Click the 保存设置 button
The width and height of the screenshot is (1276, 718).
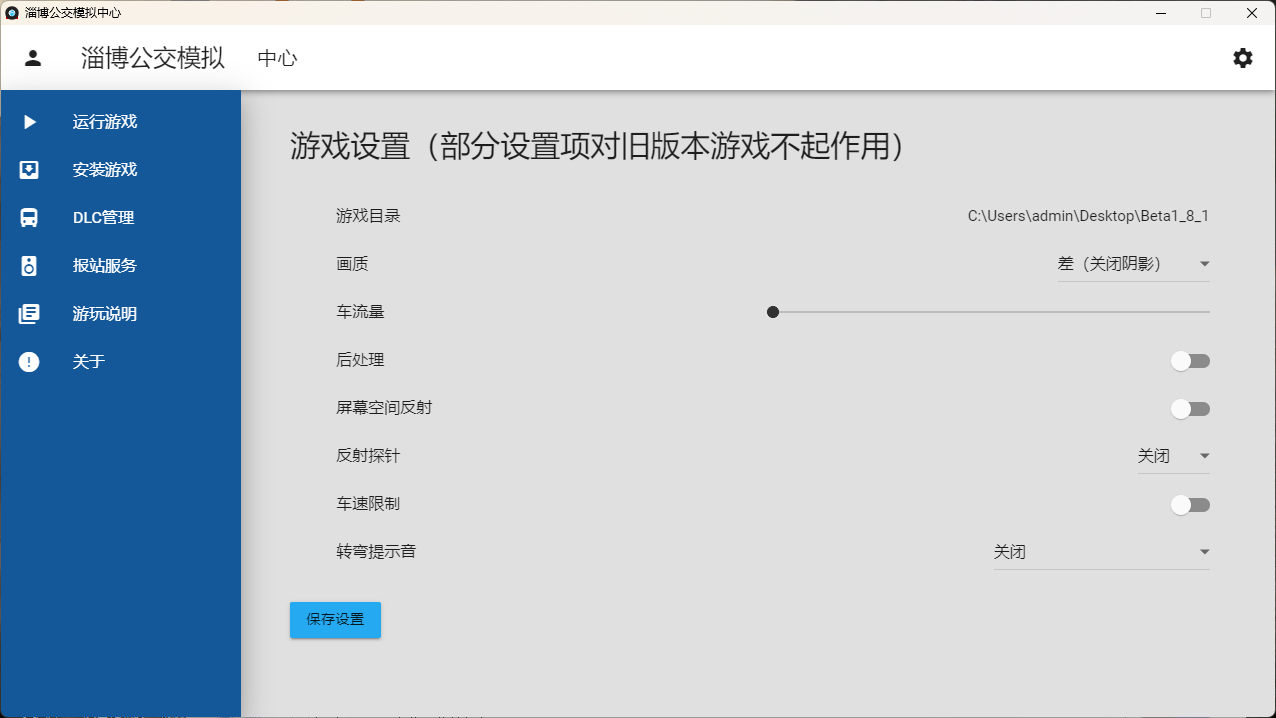335,620
